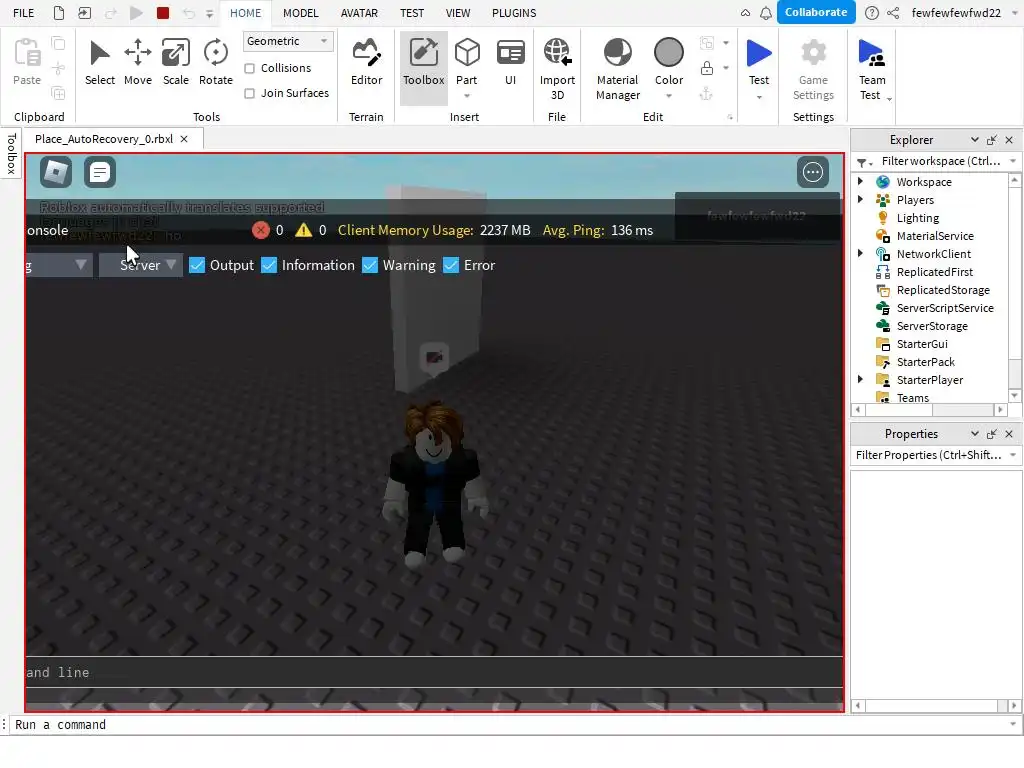This screenshot has width=1024, height=768.
Task: Open the Material Manager
Action: 618,69
